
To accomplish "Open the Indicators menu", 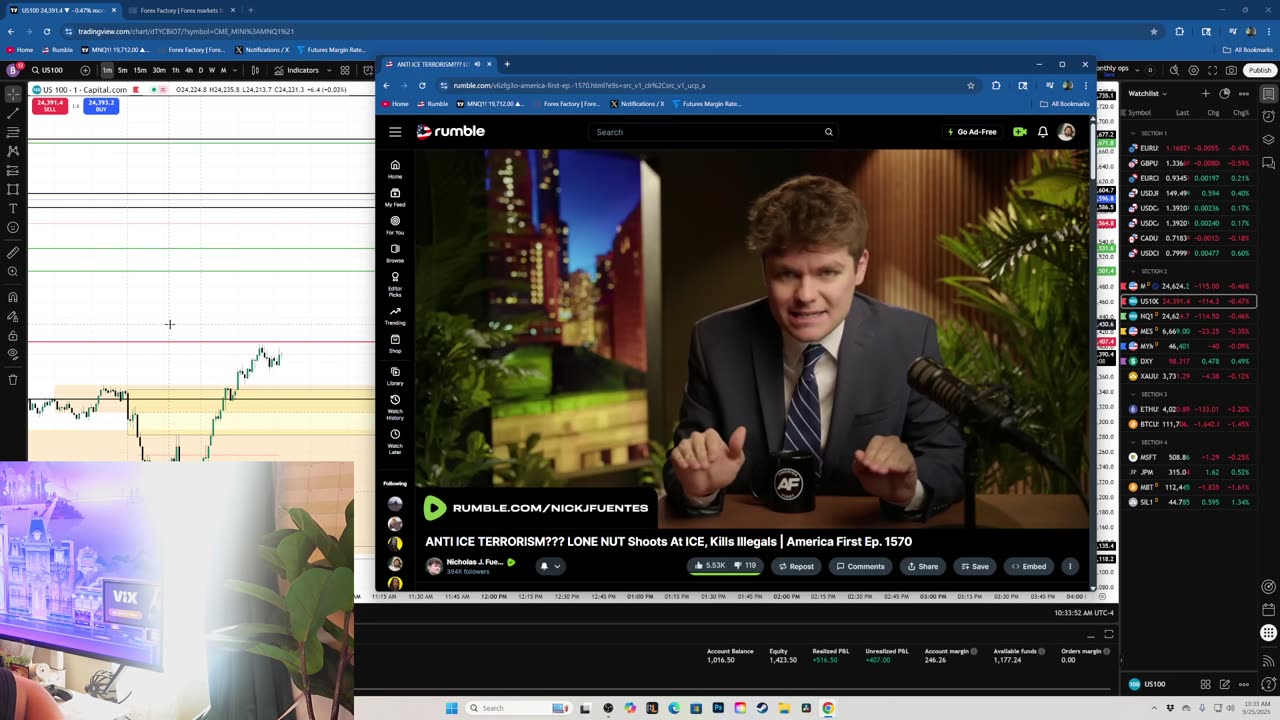I will coord(297,70).
